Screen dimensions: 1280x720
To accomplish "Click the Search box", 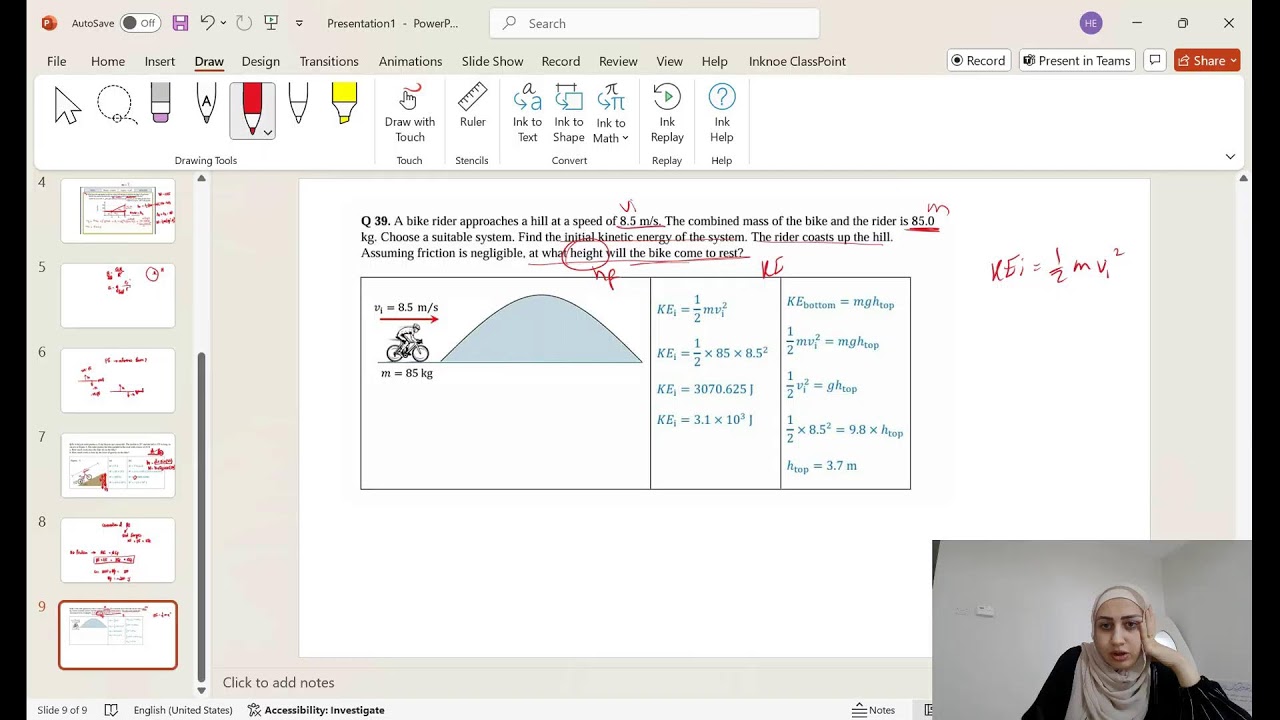I will 654,23.
